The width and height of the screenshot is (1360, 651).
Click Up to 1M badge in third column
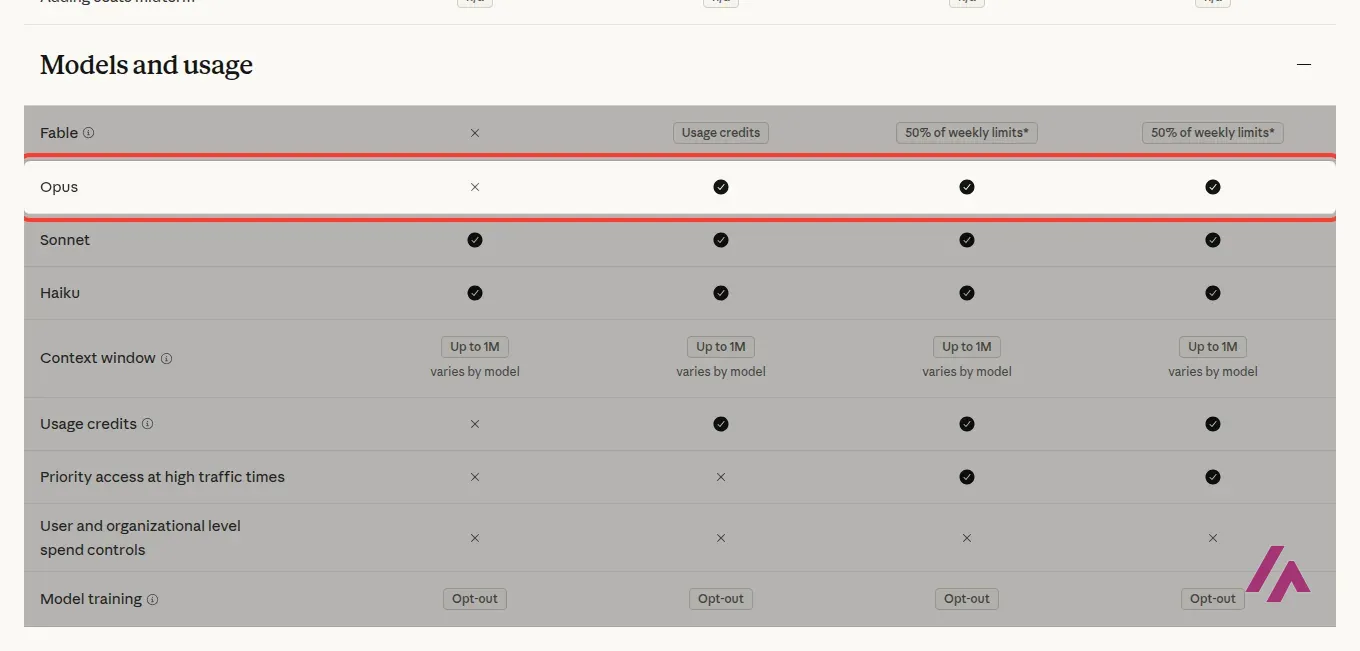967,347
